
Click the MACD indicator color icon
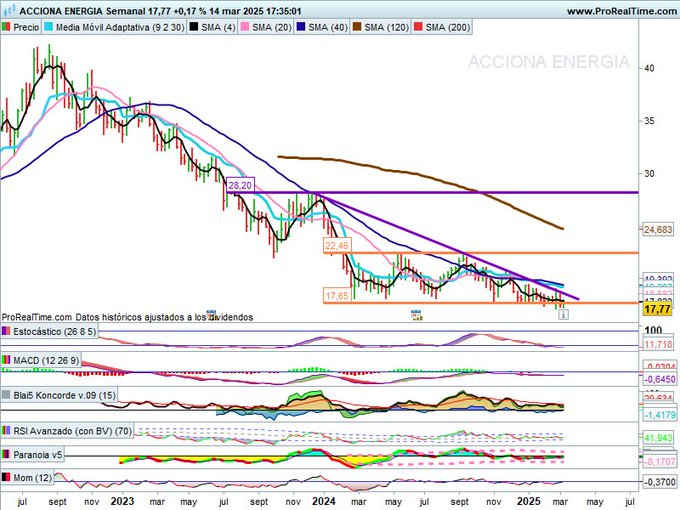point(6,360)
